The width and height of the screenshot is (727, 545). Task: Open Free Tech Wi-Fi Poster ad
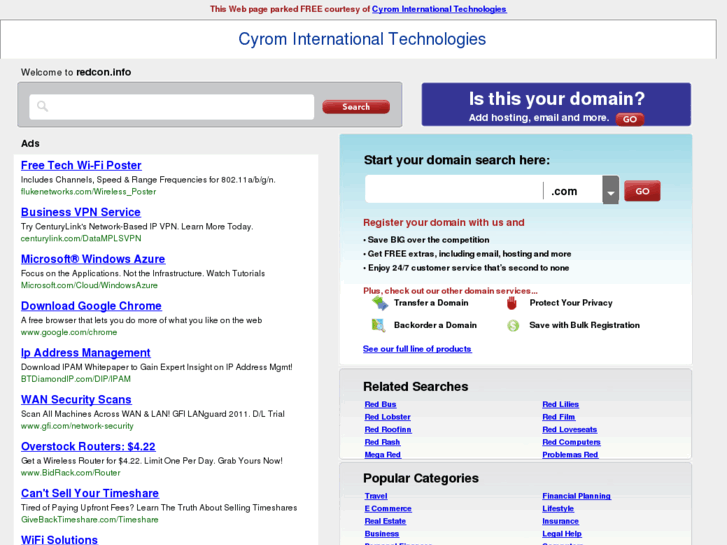pyautogui.click(x=81, y=166)
